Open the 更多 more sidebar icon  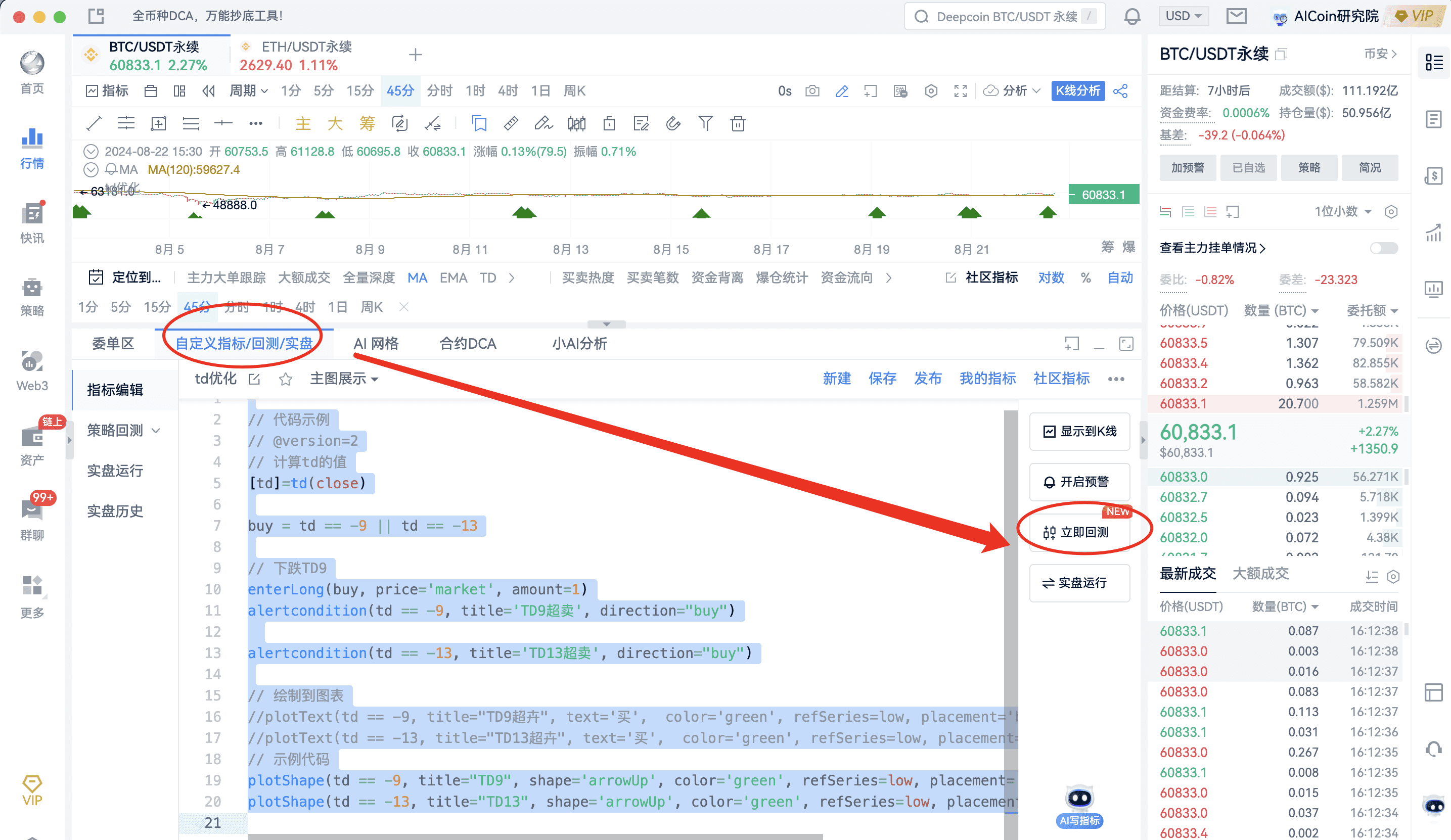32,596
